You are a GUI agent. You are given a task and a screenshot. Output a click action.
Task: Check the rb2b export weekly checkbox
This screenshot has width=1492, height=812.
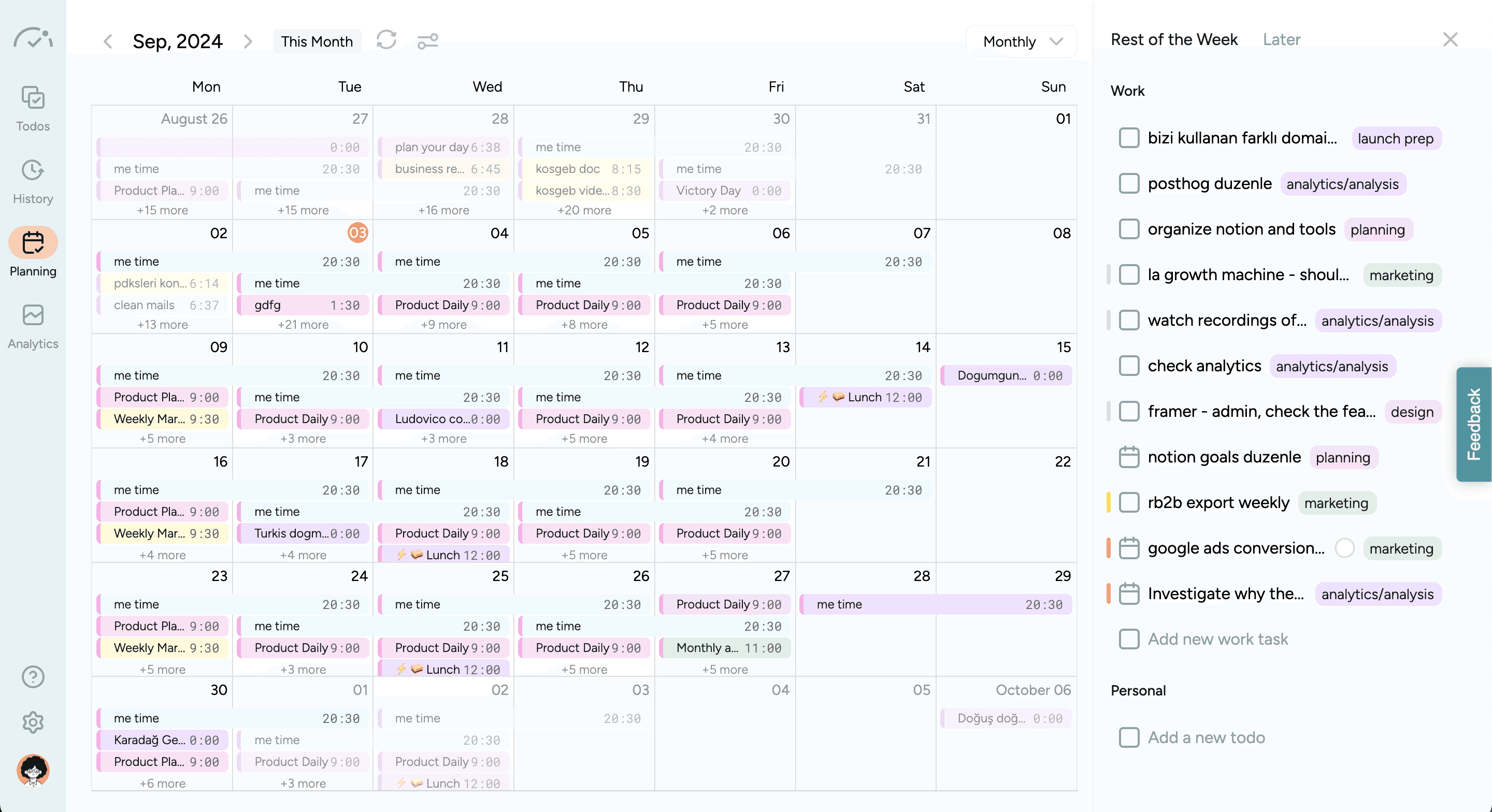(1129, 502)
